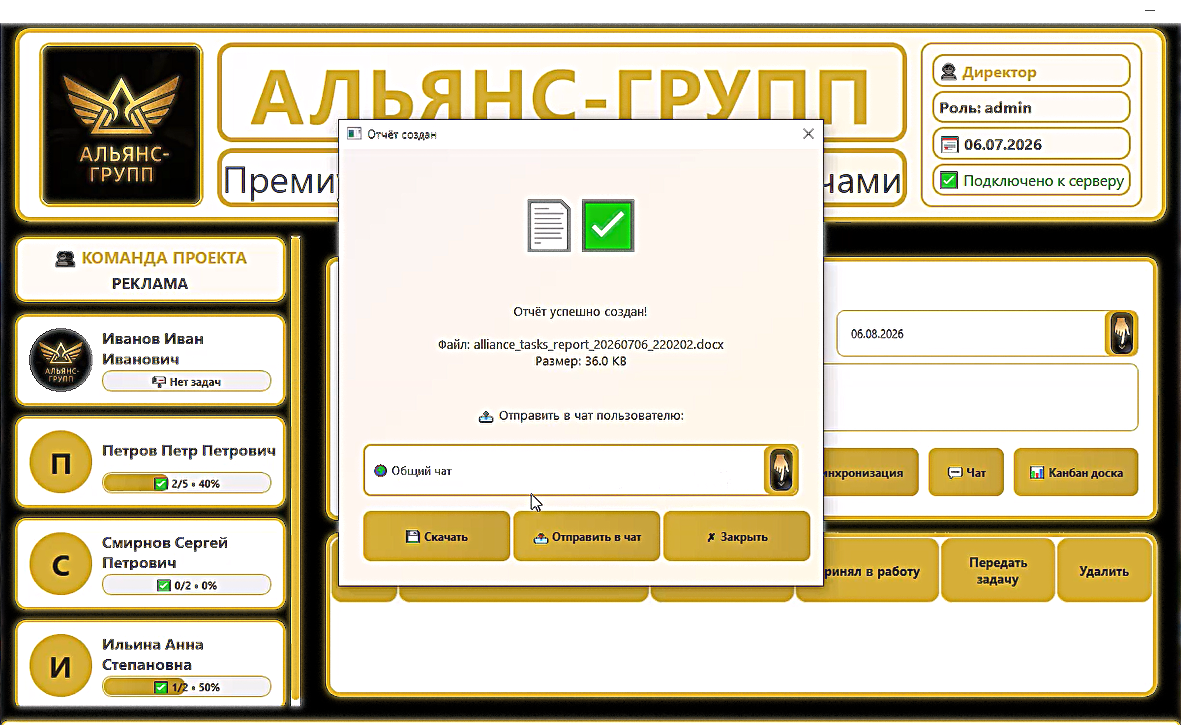Click the calendar icon beside 06.07.2026
1181x725 pixels.
pos(950,145)
